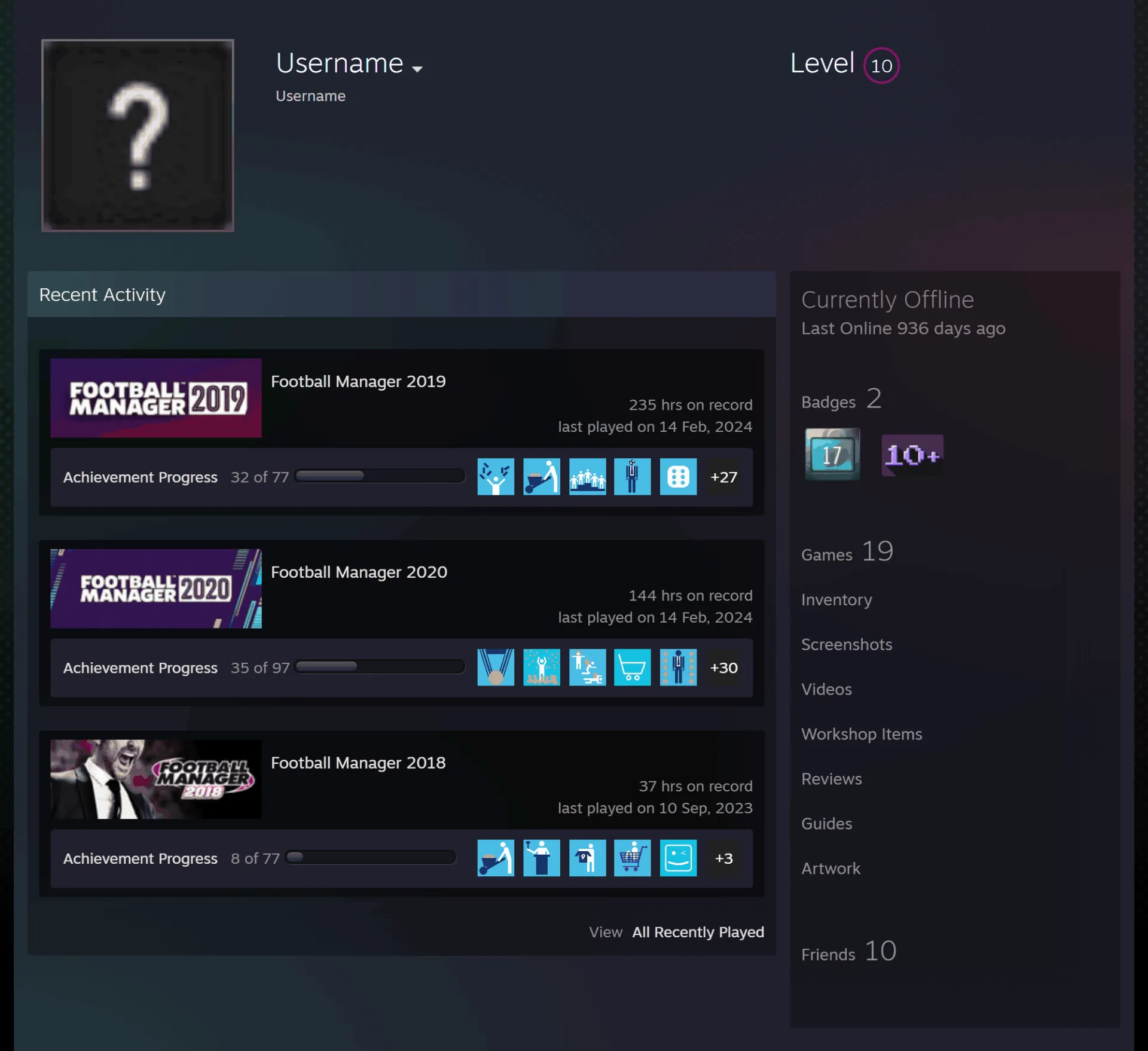Open the podium speaker achievement in Football Manager 2018
The image size is (1148, 1051).
pyautogui.click(x=542, y=858)
